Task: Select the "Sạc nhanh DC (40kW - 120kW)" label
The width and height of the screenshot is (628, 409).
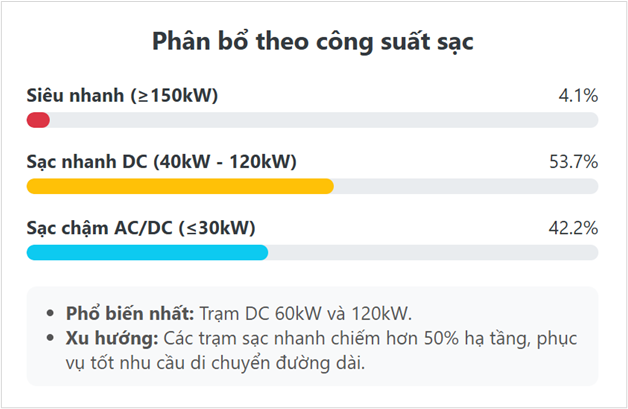Action: (161, 162)
